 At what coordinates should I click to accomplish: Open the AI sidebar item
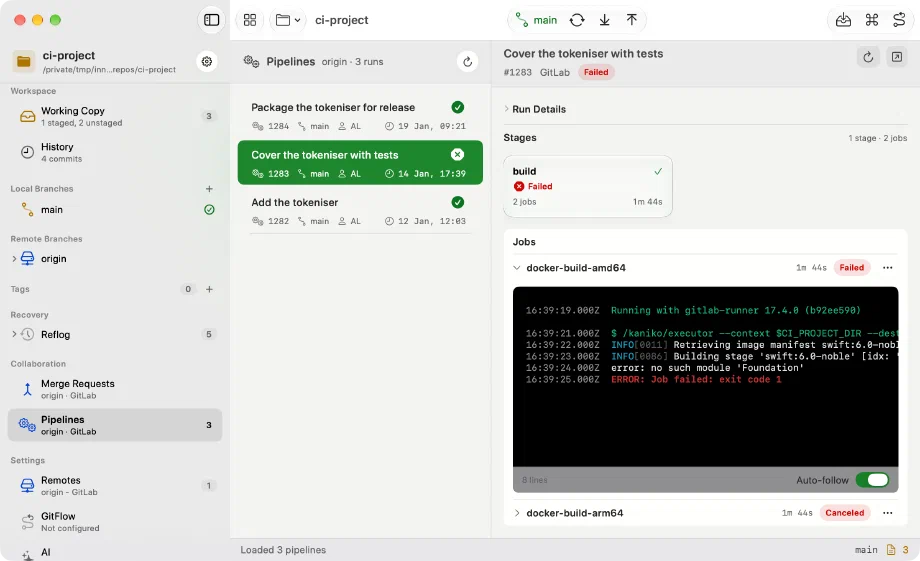115,552
